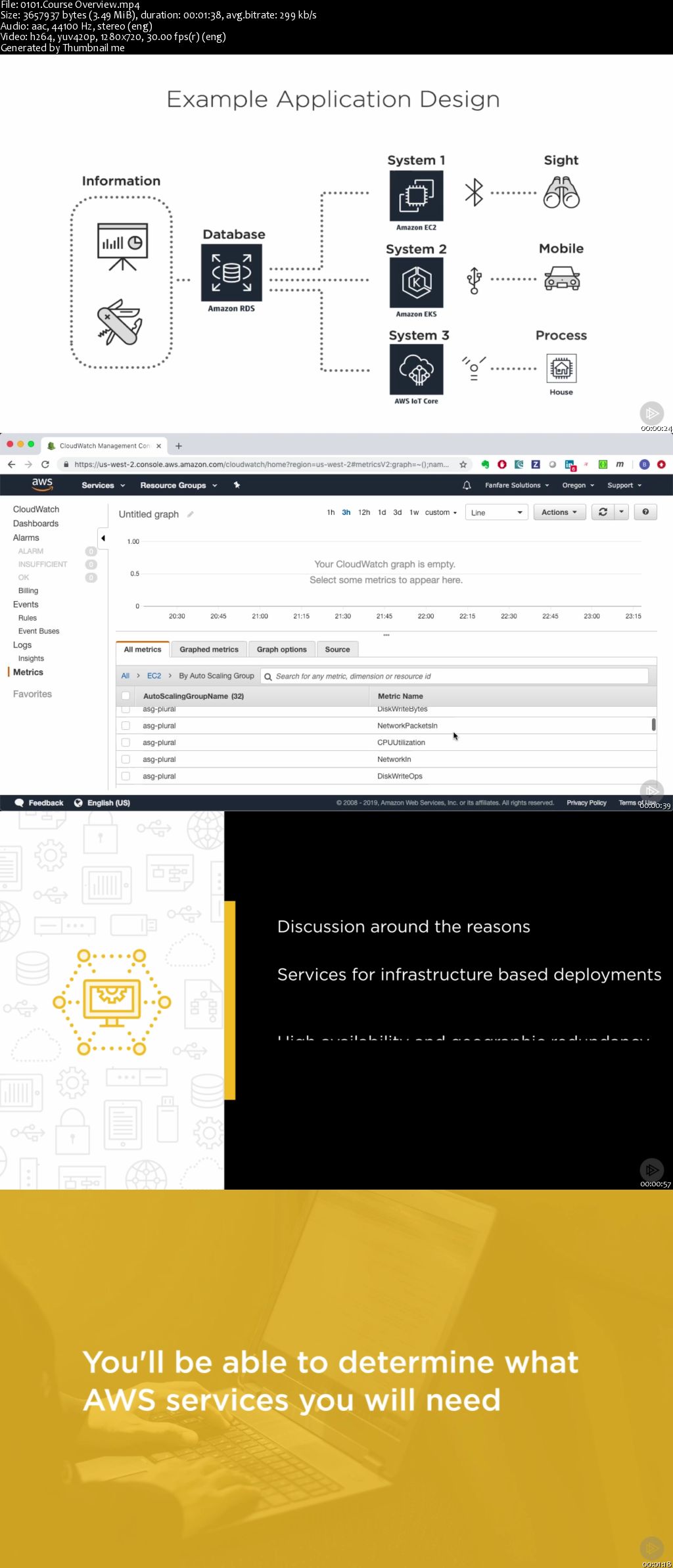
Task: Switch to the Source tab
Action: pos(337,650)
